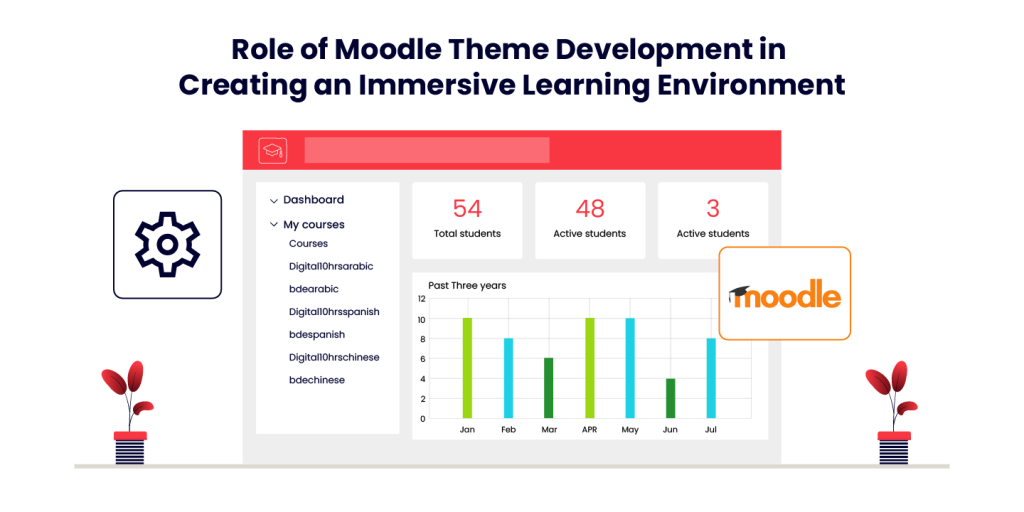Click the Feb bar in chart

click(508, 378)
